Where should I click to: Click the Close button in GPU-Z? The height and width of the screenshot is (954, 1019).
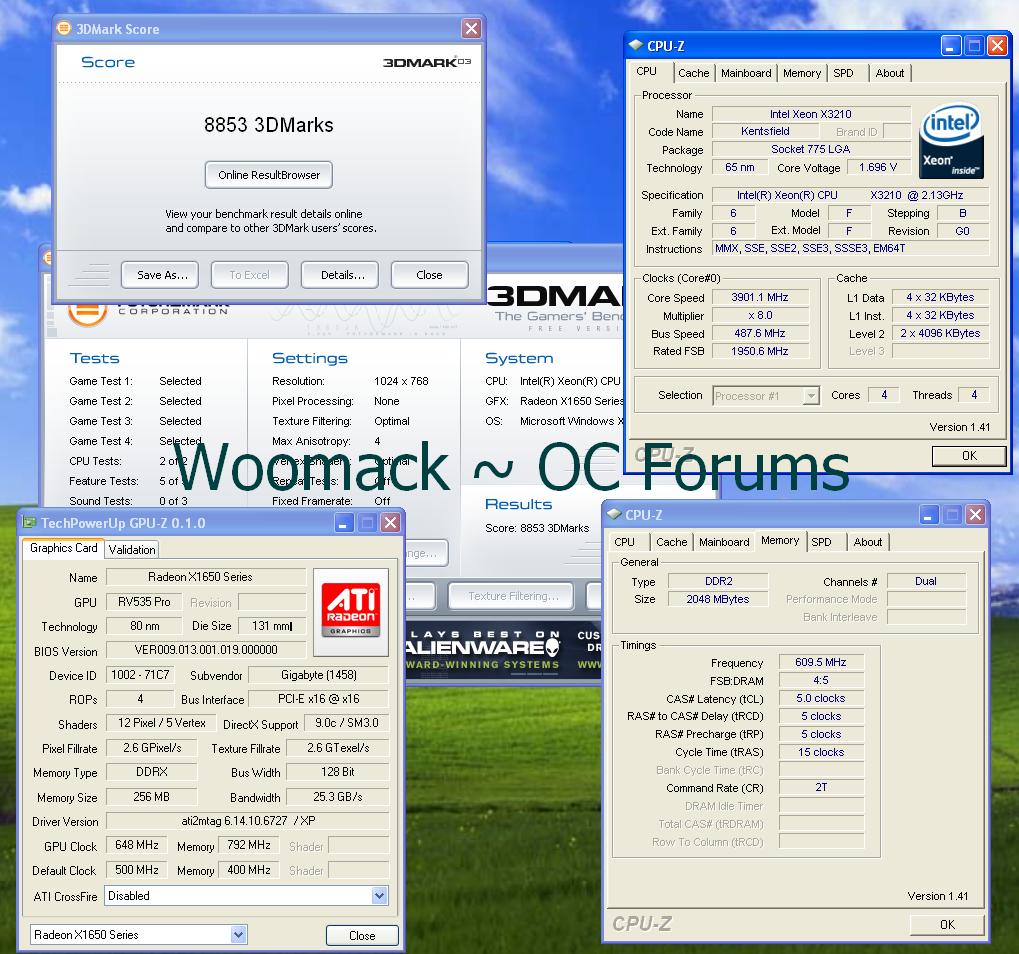pos(362,935)
